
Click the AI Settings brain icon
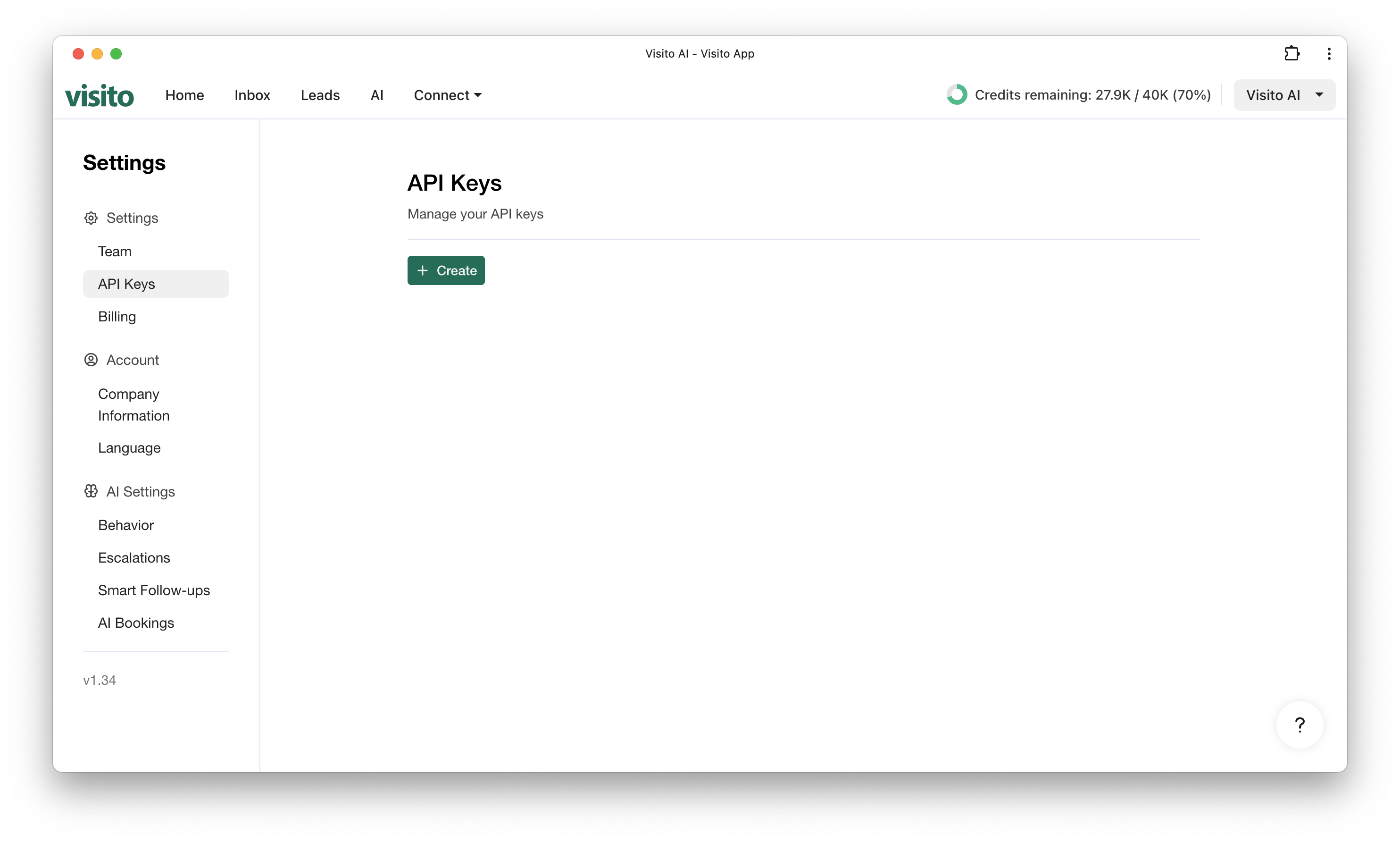point(91,491)
